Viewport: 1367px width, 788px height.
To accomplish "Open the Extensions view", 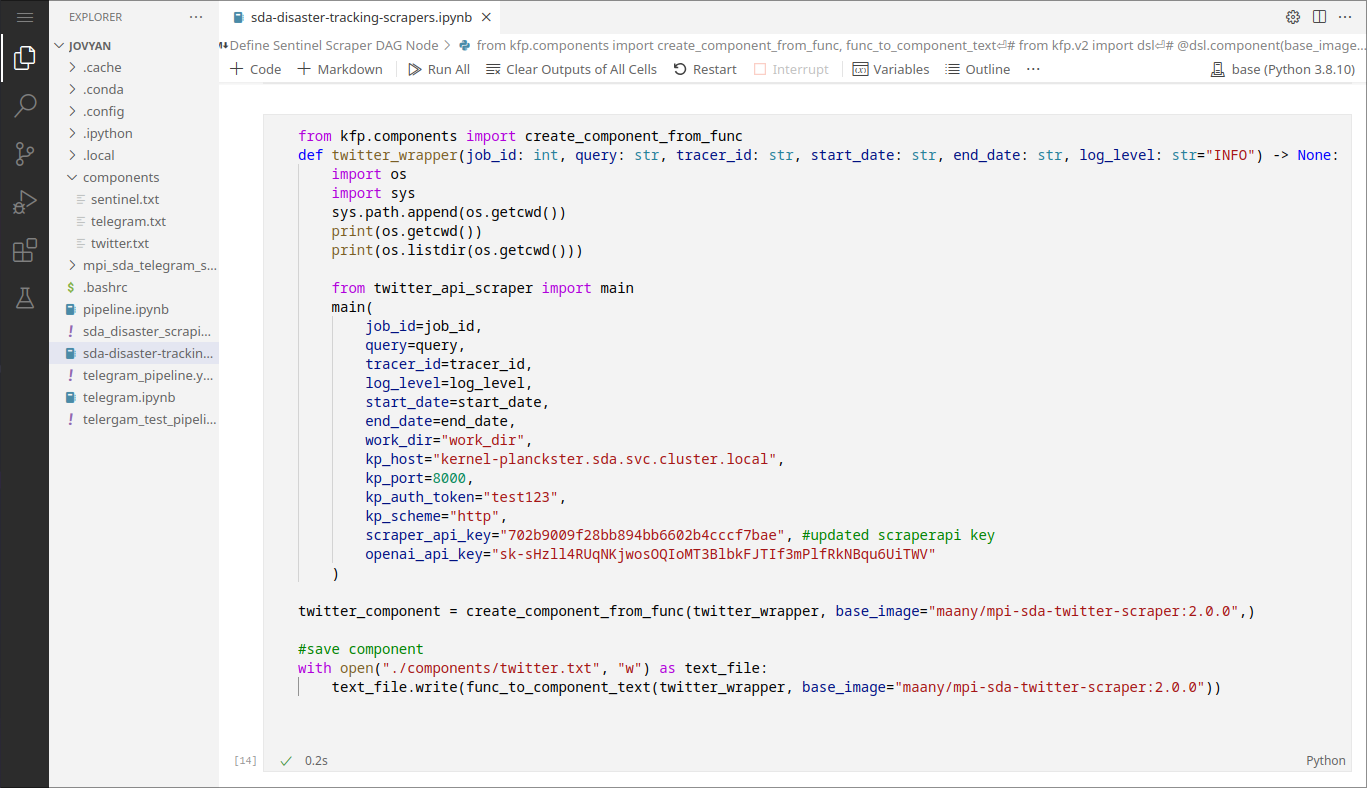I will click(25, 250).
